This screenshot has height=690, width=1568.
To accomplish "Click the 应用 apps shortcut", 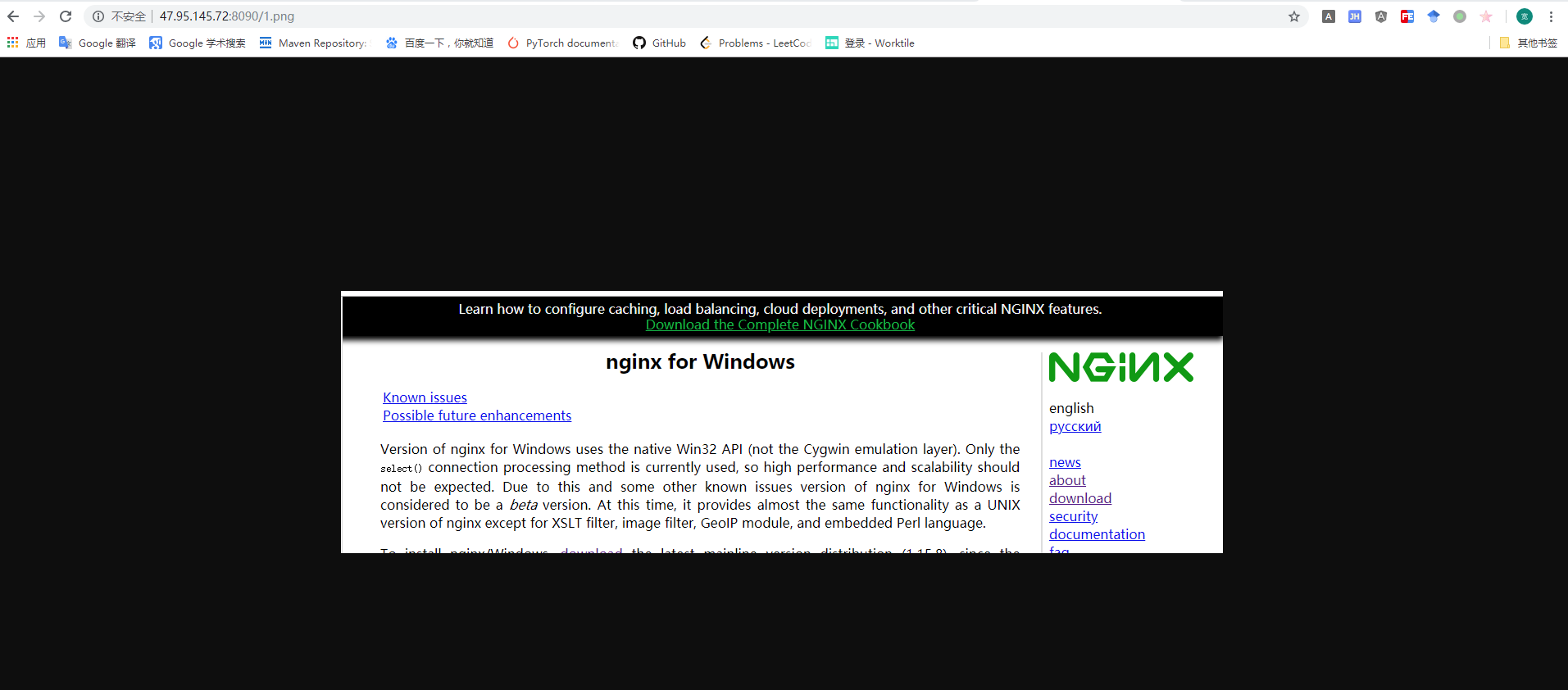I will click(26, 43).
